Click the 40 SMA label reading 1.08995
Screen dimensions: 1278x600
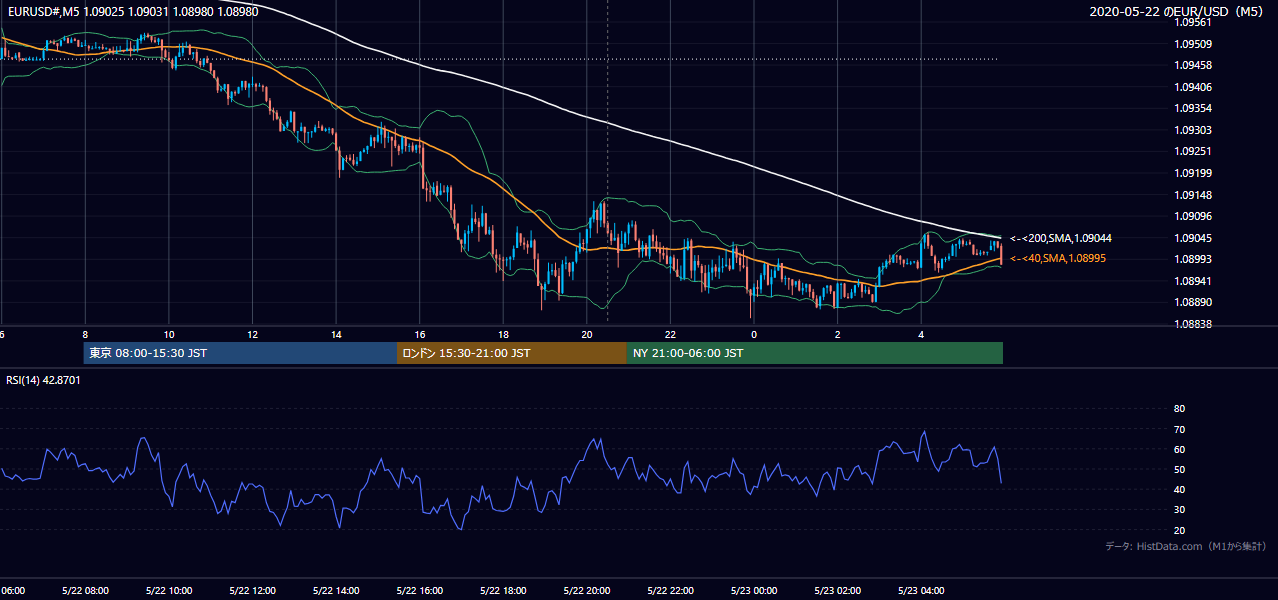[x=1057, y=258]
